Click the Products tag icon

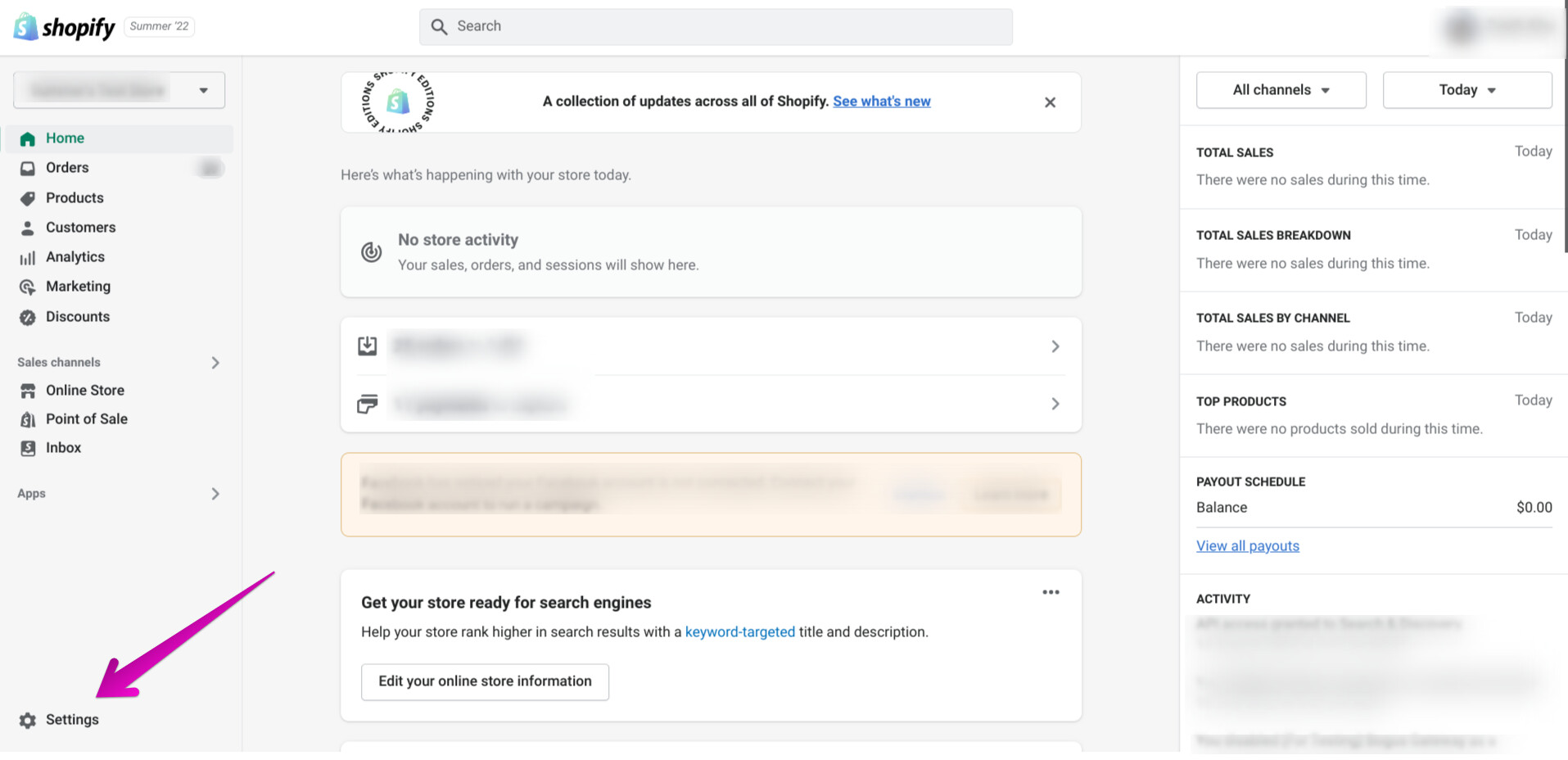point(28,198)
